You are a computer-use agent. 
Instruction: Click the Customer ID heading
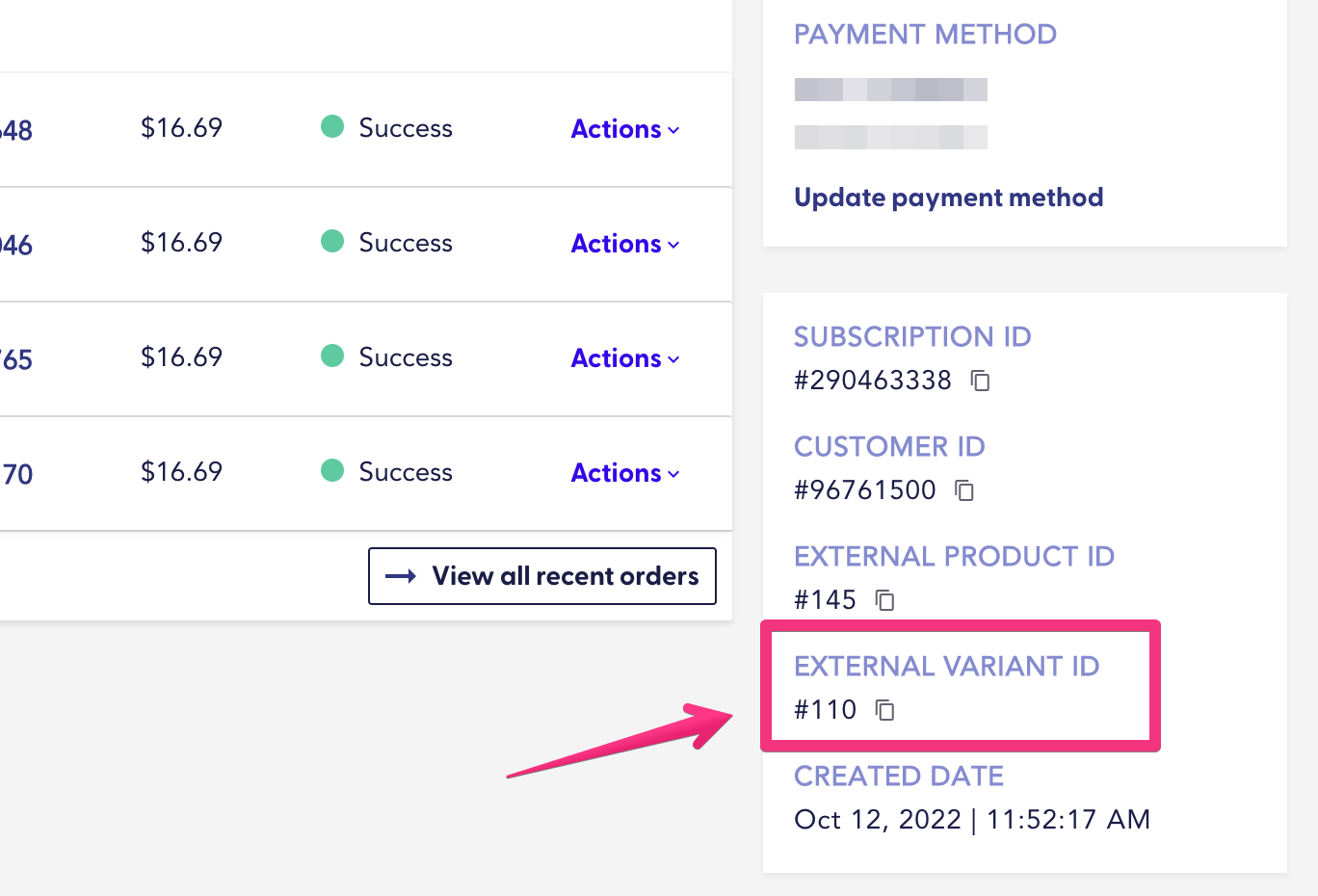(x=889, y=446)
